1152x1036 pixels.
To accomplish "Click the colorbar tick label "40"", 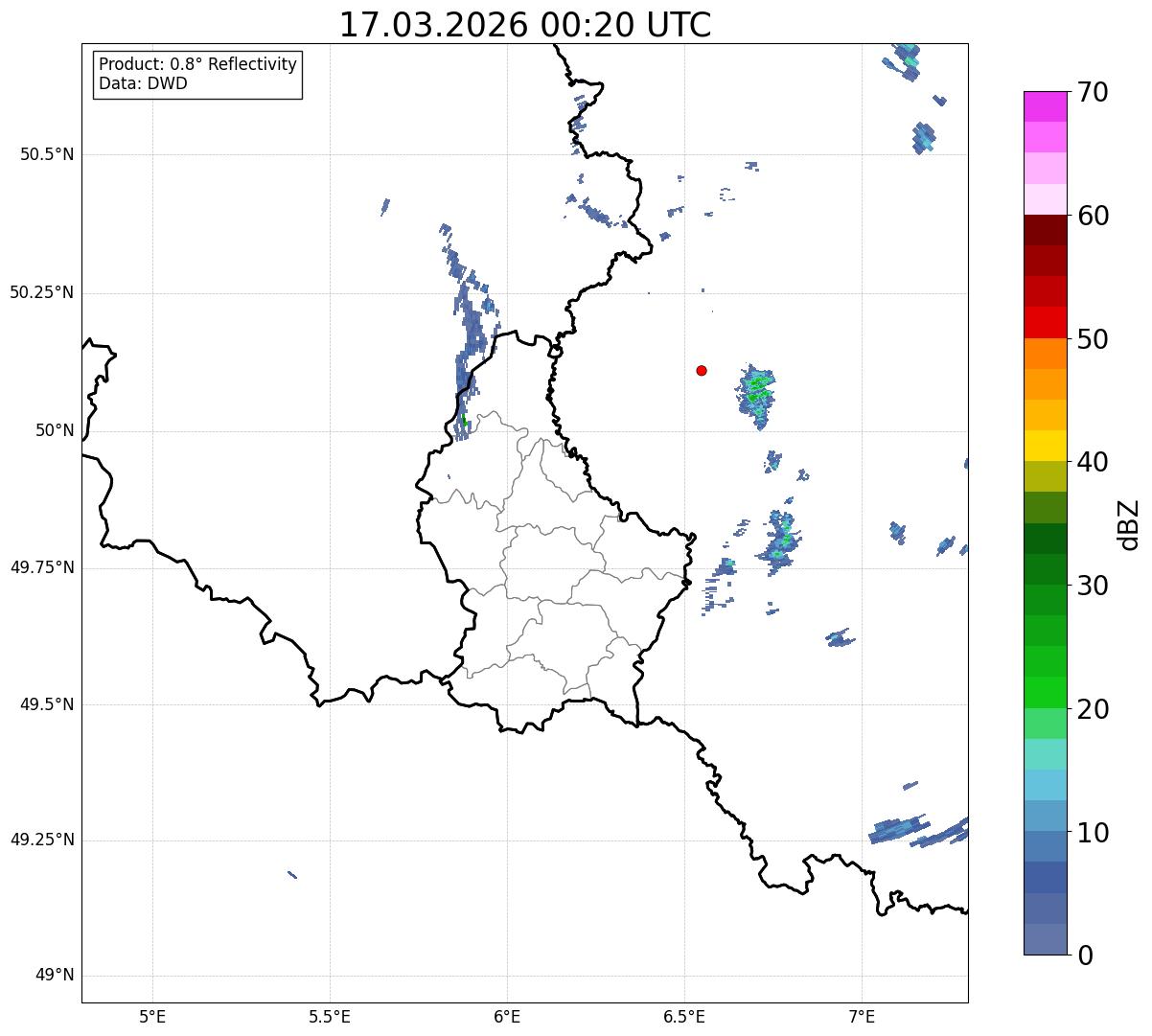I will 1093,462.
